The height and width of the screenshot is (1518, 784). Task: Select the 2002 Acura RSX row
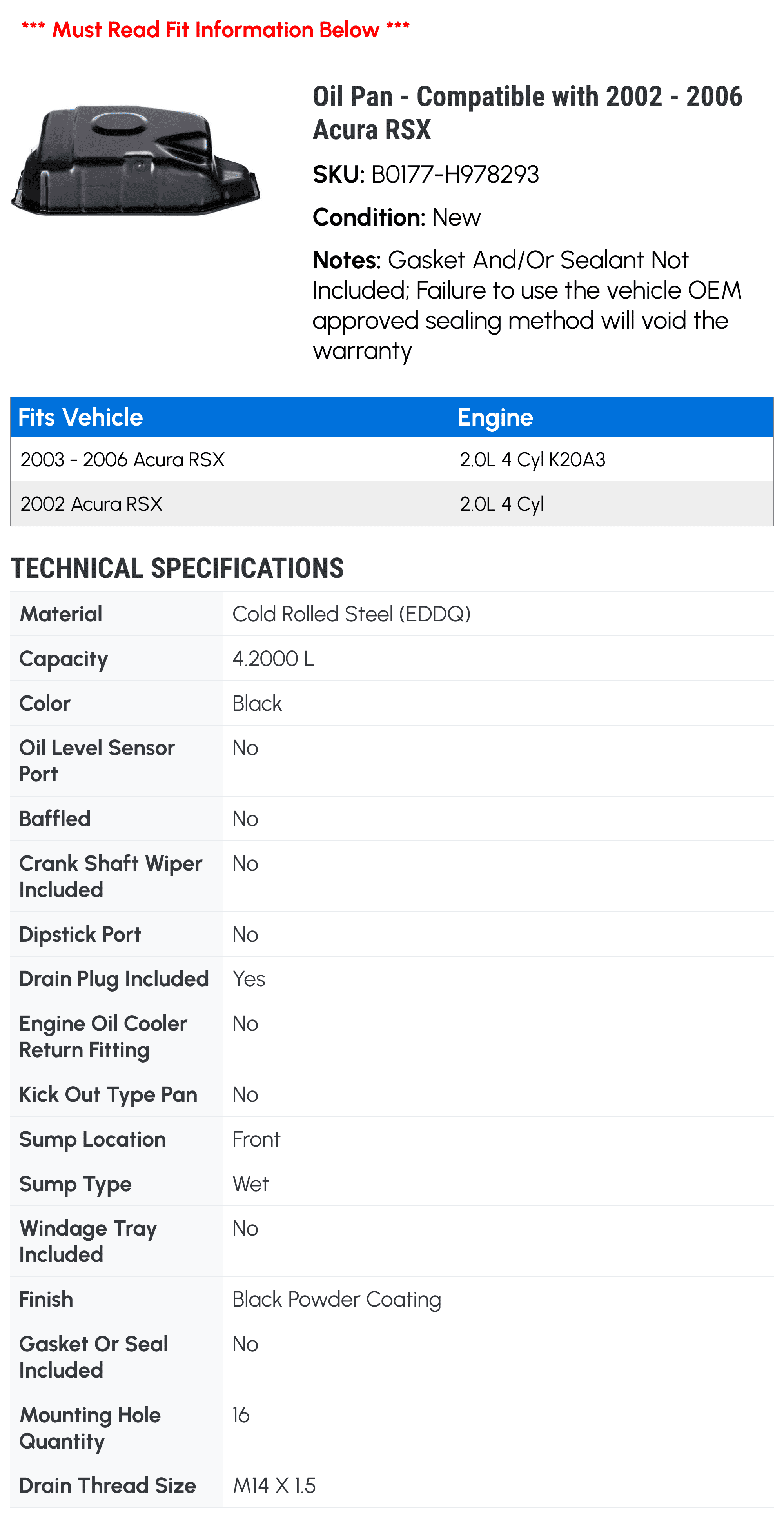click(x=392, y=504)
